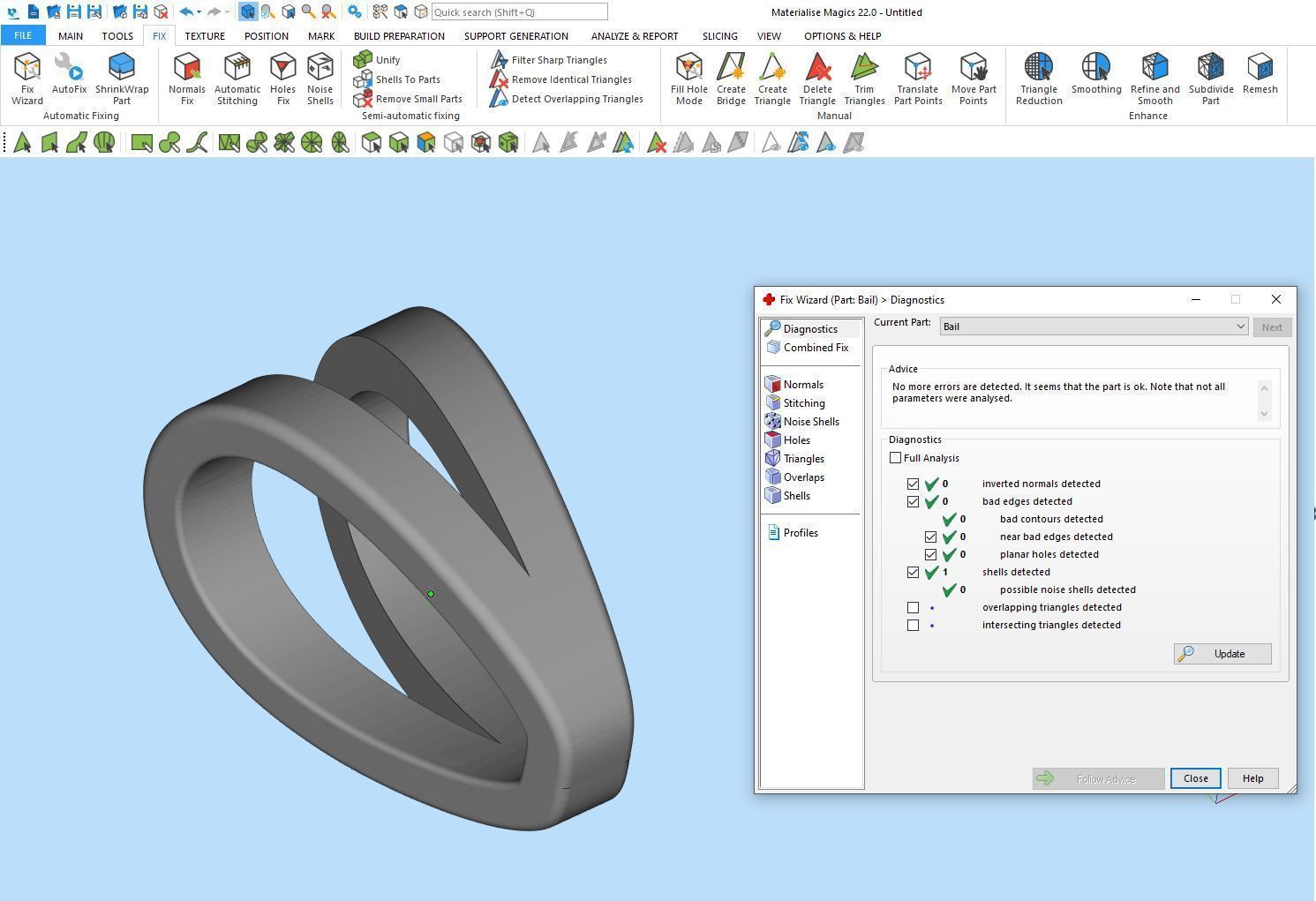Open the Trim Triangles tool
The image size is (1316, 901).
point(864,79)
